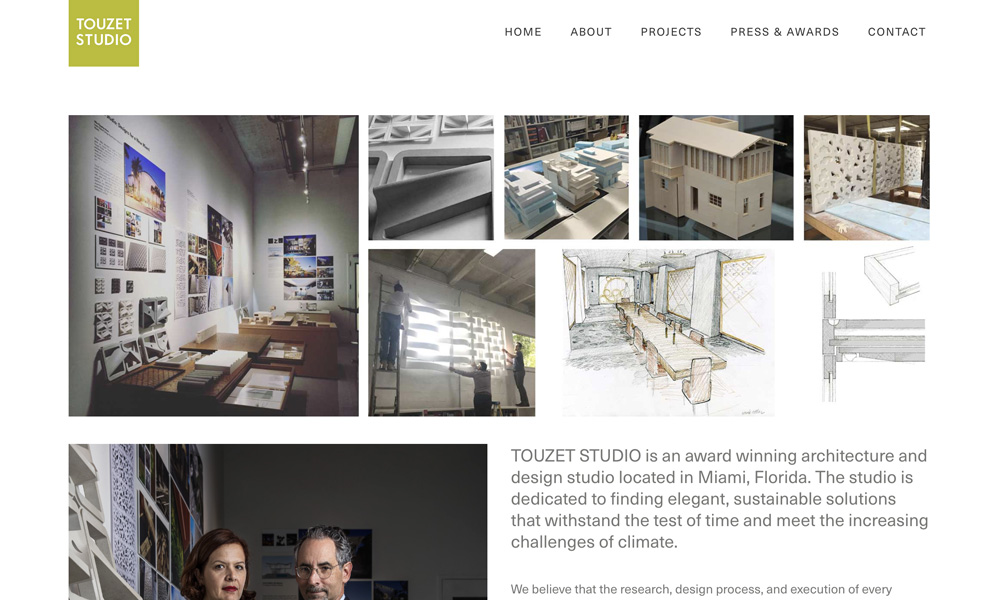View the exhibition gallery wall photo
Viewport: 1000px width, 600px height.
pyautogui.click(x=214, y=265)
